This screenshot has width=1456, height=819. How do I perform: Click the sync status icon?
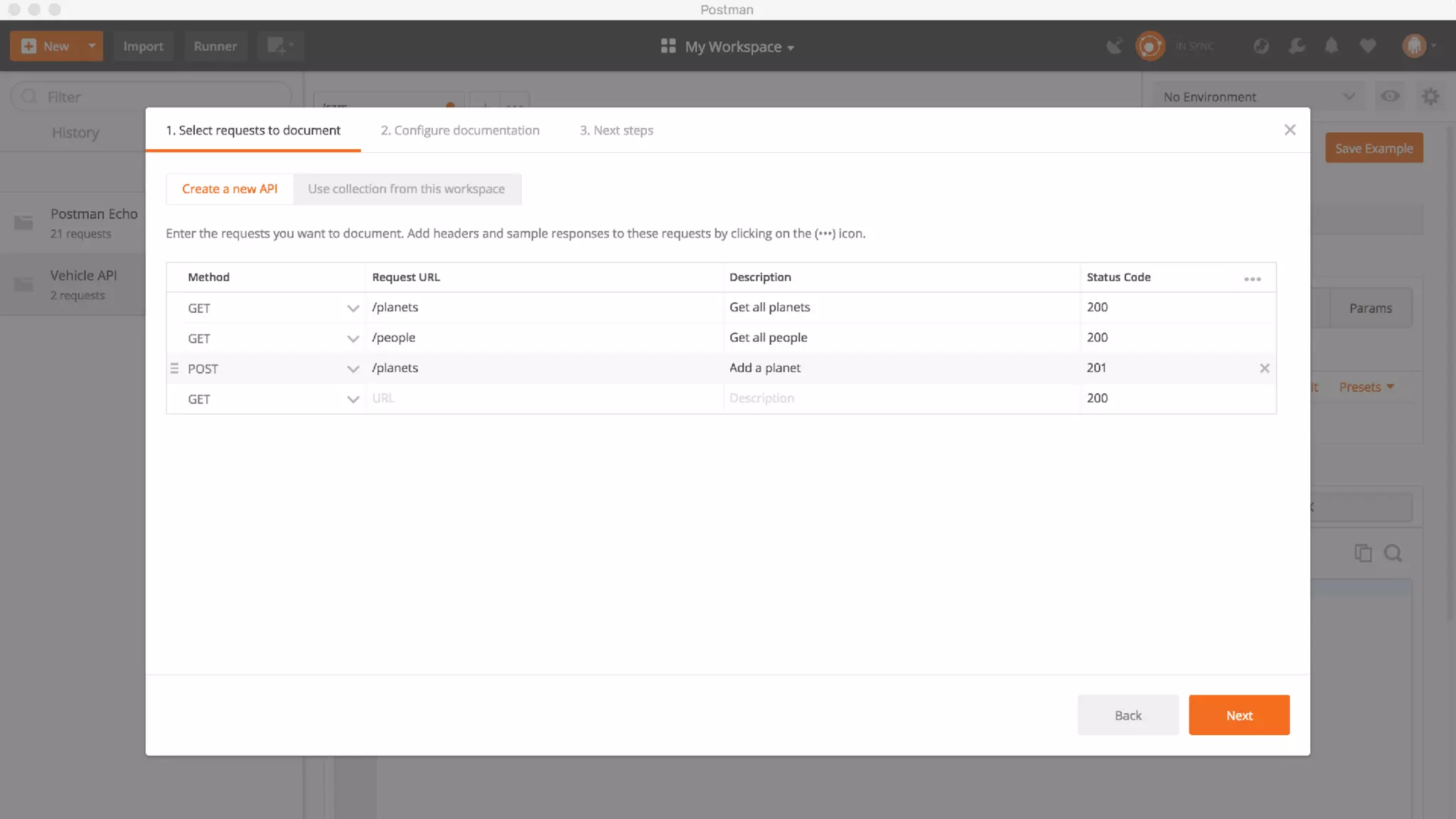click(x=1150, y=46)
